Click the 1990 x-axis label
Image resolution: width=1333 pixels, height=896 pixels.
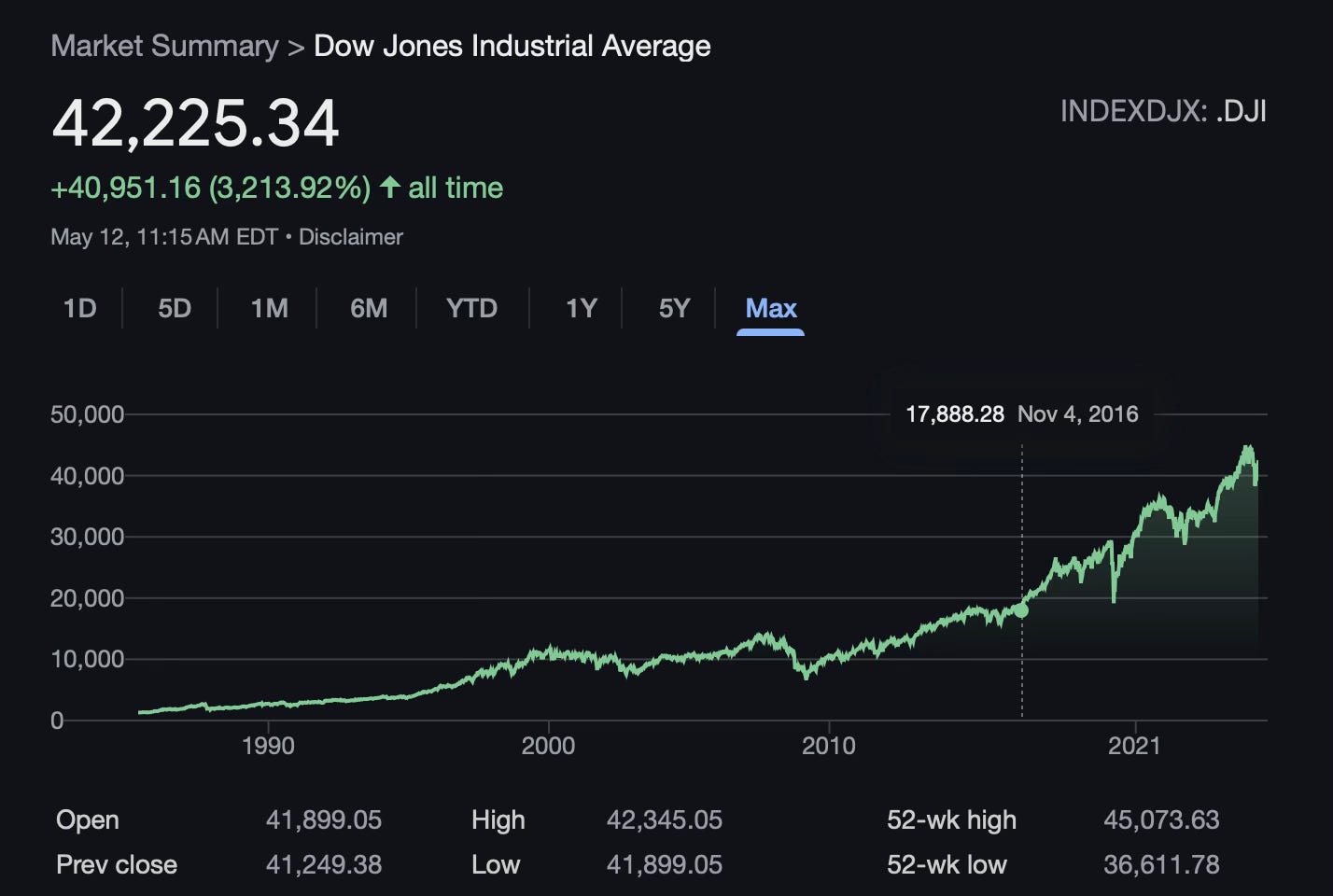pos(268,746)
